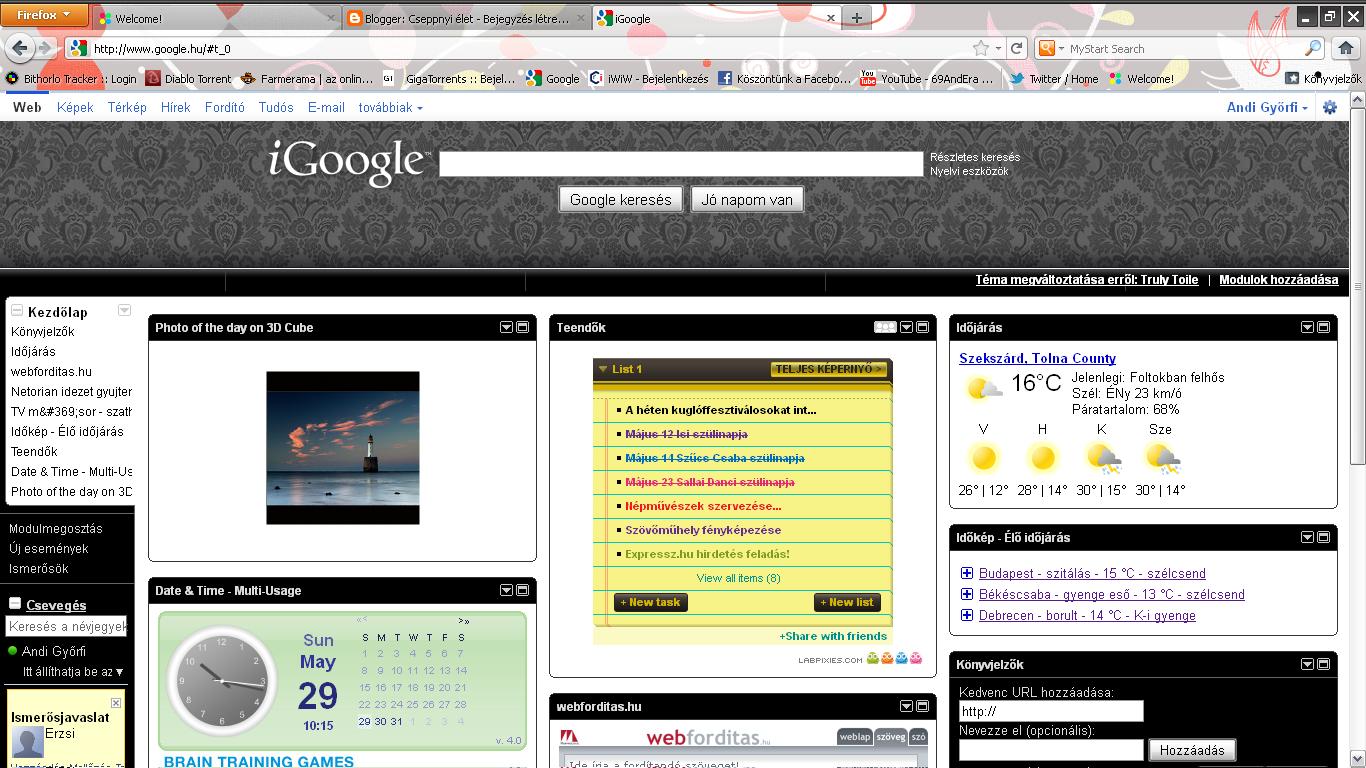Open the lighthouse photo thumbnail
The height and width of the screenshot is (768, 1366).
tap(343, 447)
